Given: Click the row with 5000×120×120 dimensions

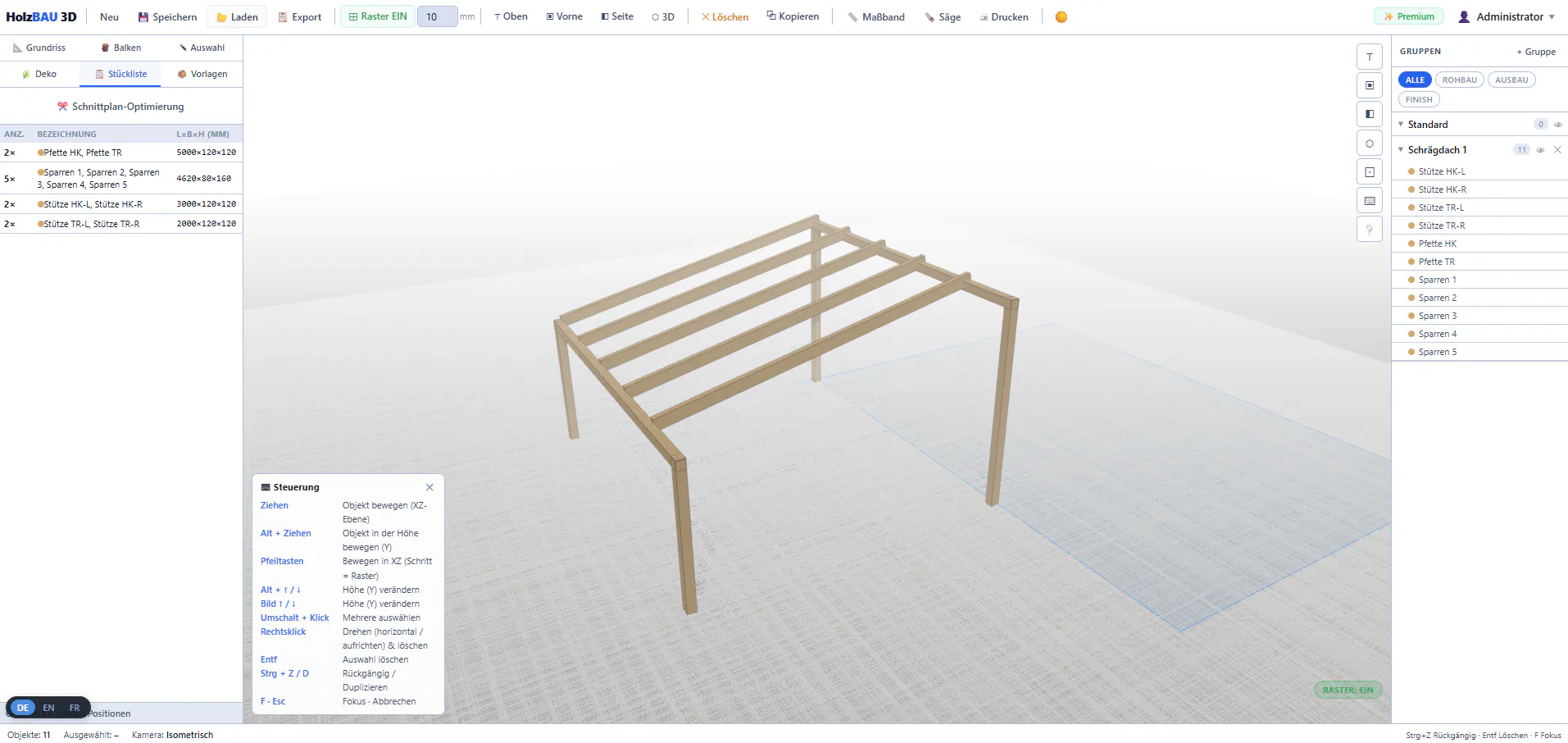Looking at the screenshot, I should point(121,153).
